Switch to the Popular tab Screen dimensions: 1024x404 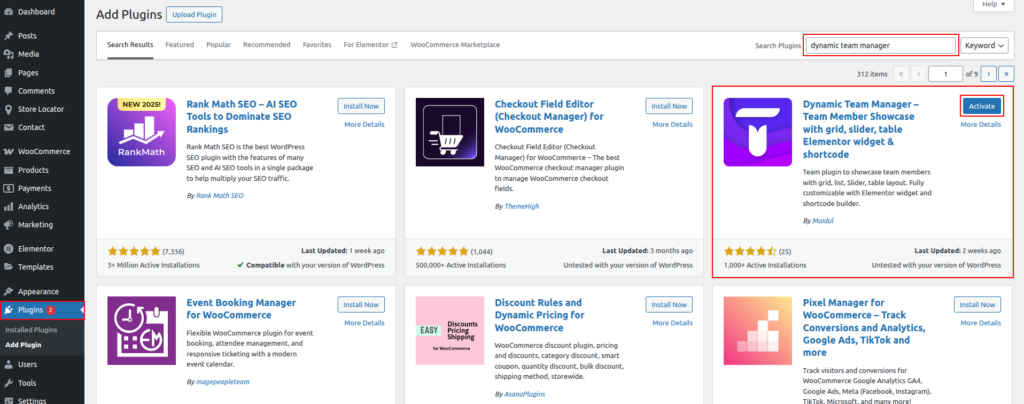point(218,45)
